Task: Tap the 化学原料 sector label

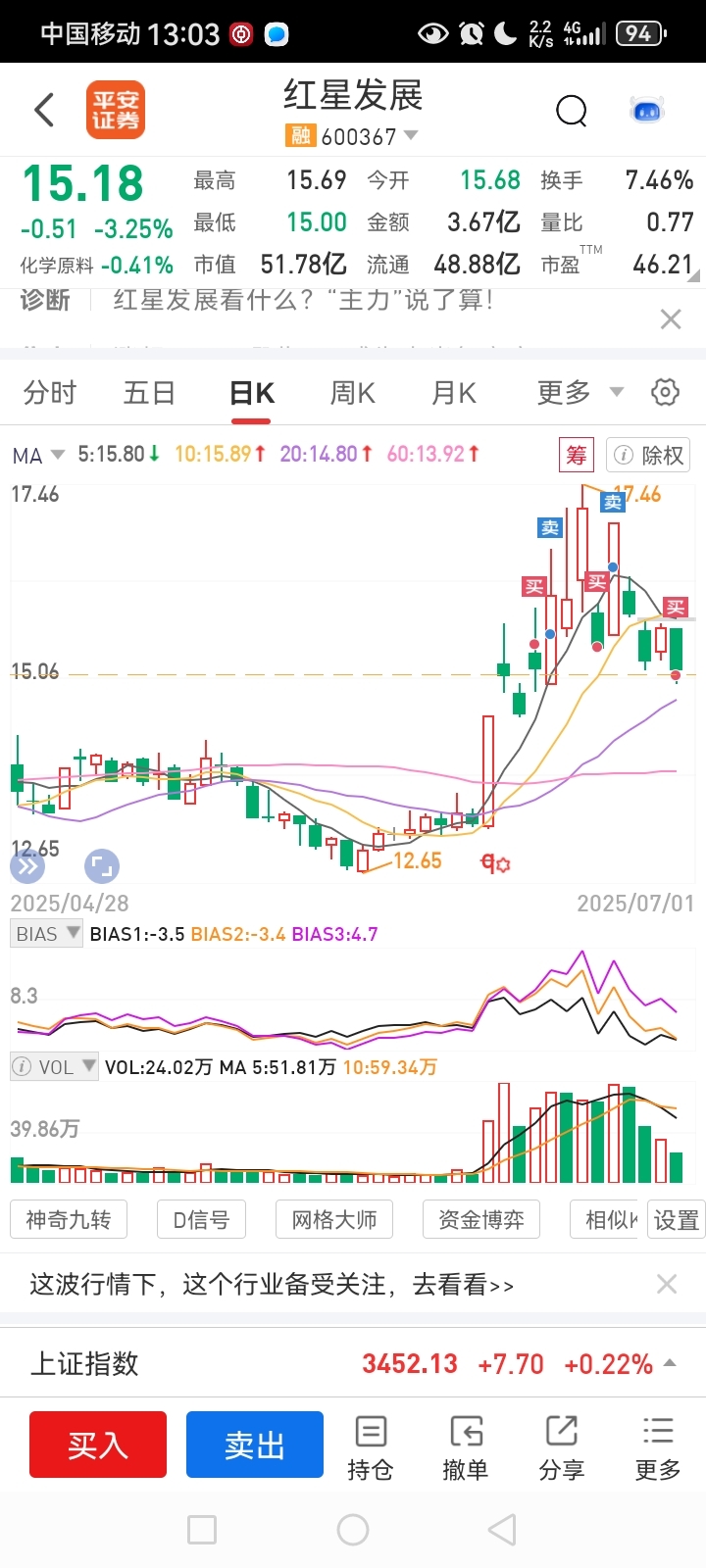Action: click(57, 266)
